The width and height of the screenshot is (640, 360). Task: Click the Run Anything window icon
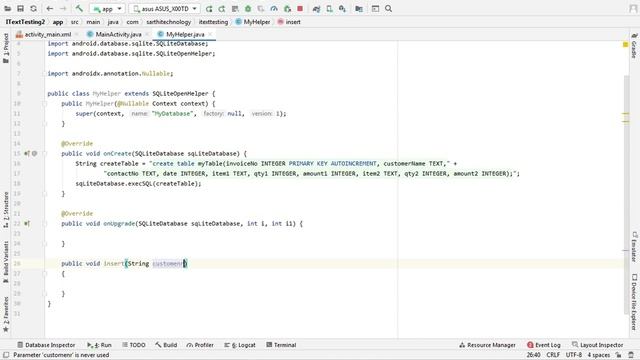point(375,9)
